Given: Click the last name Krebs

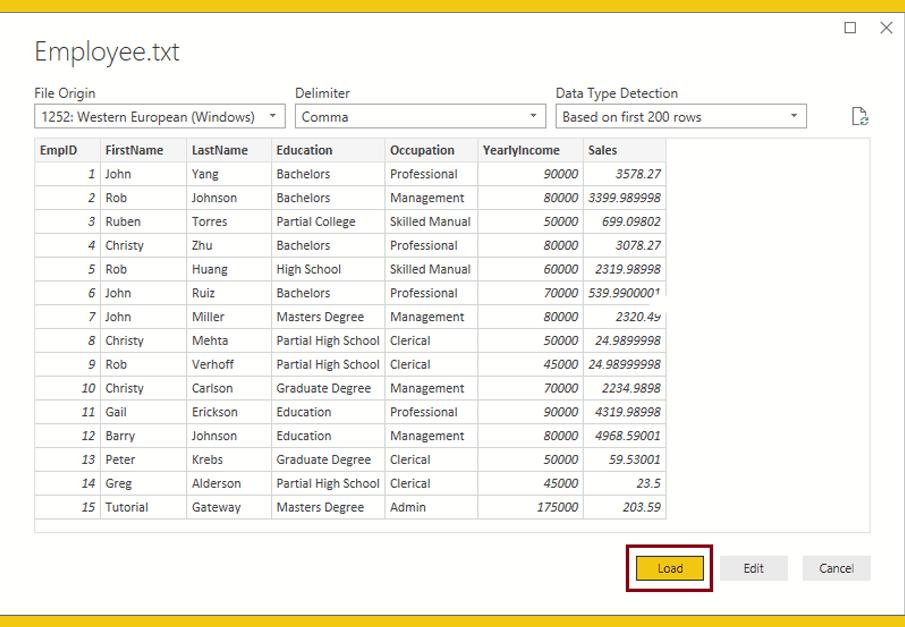Looking at the screenshot, I should [229, 460].
